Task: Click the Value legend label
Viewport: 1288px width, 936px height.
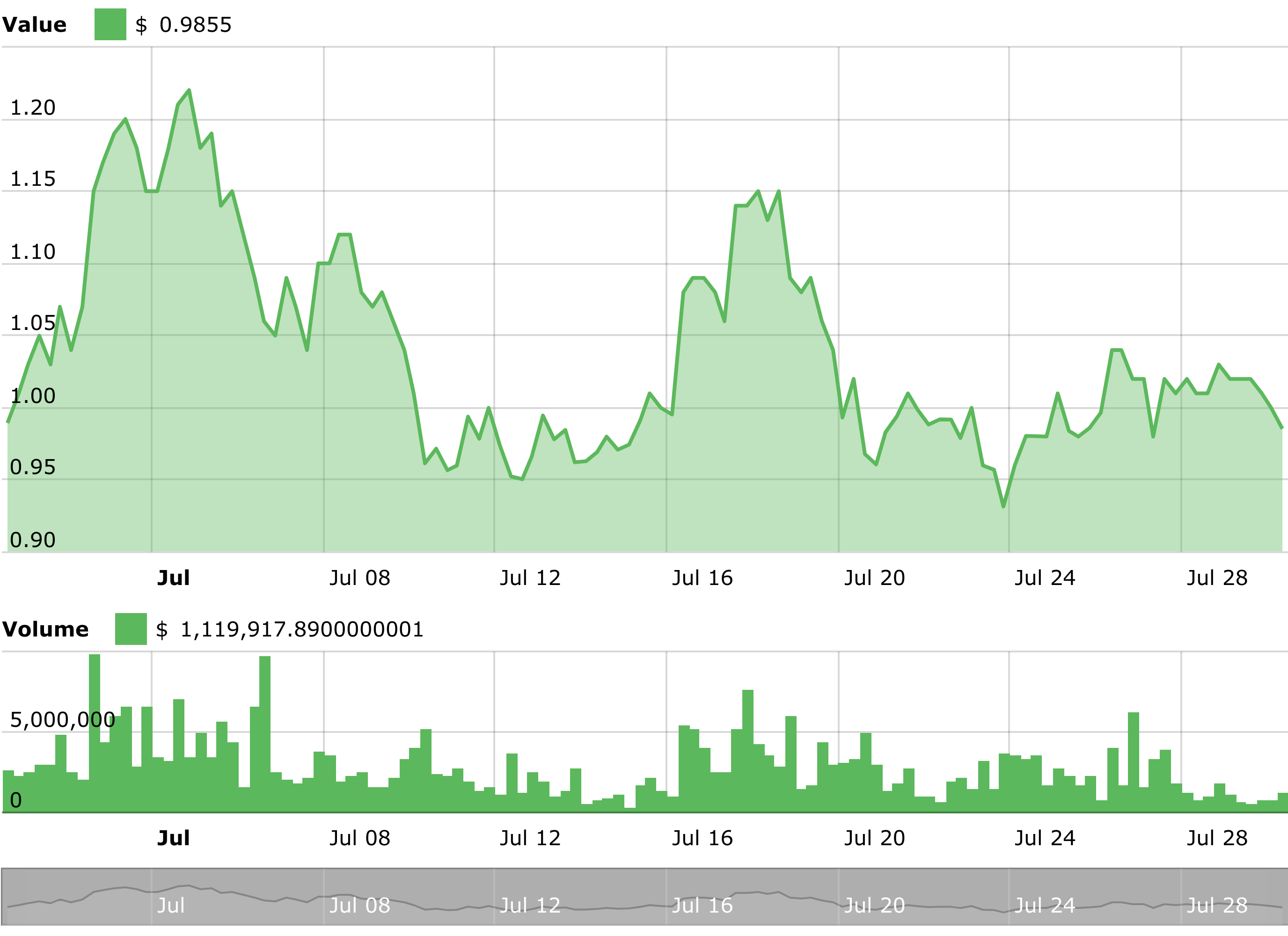Action: click(34, 25)
